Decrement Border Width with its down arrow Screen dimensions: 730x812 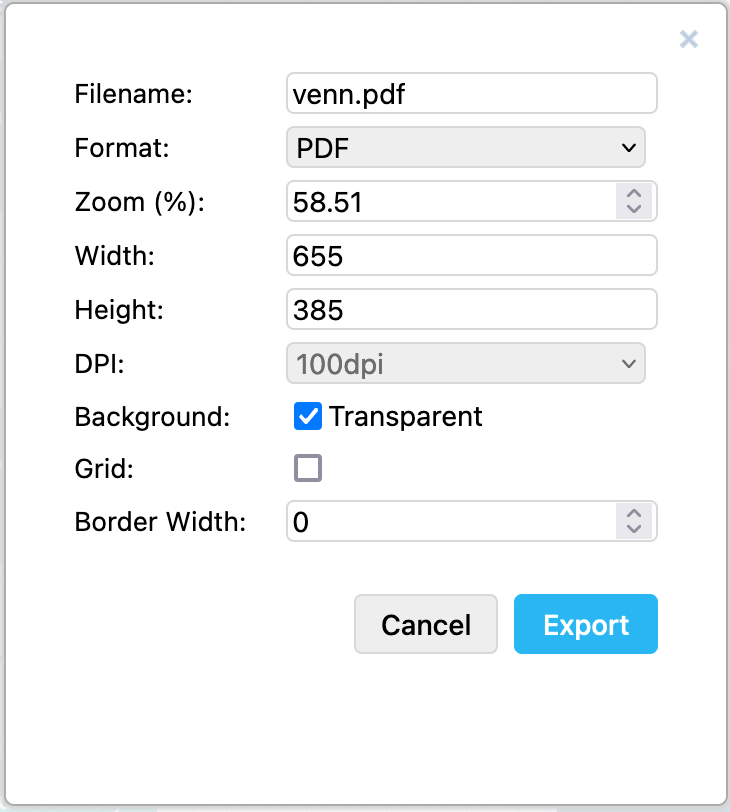(x=634, y=527)
